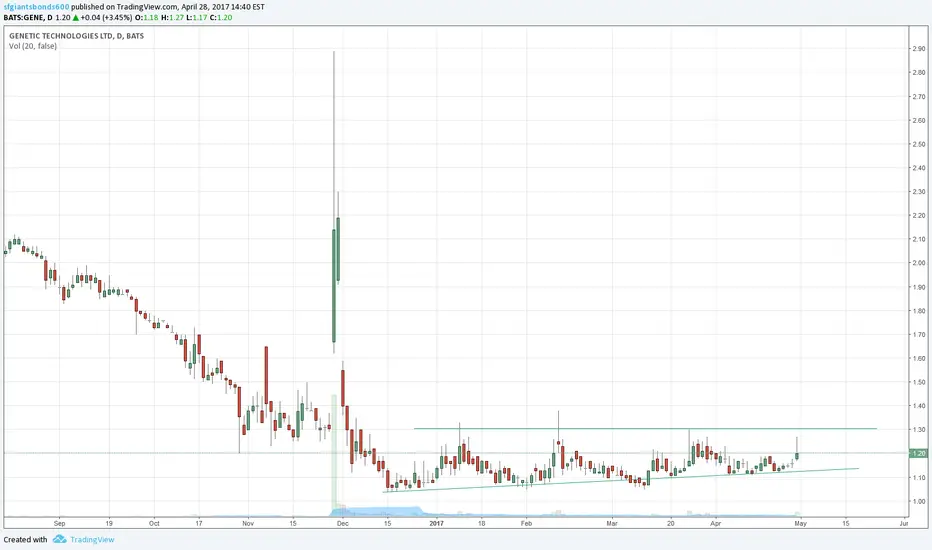Click the 2.00 price axis label
932x550 pixels.
click(919, 263)
